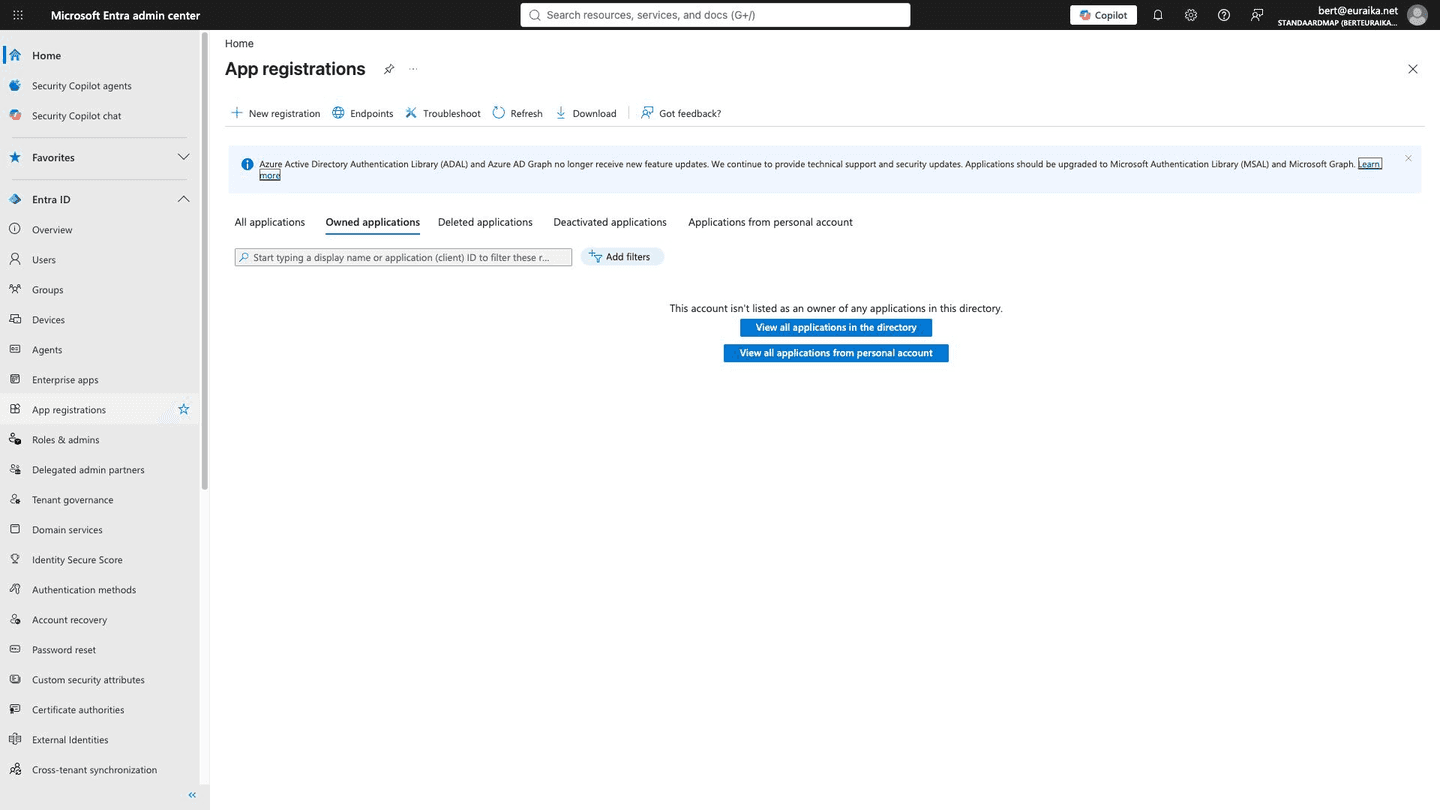
Task: Open Account recovery
Action: [100, 620]
